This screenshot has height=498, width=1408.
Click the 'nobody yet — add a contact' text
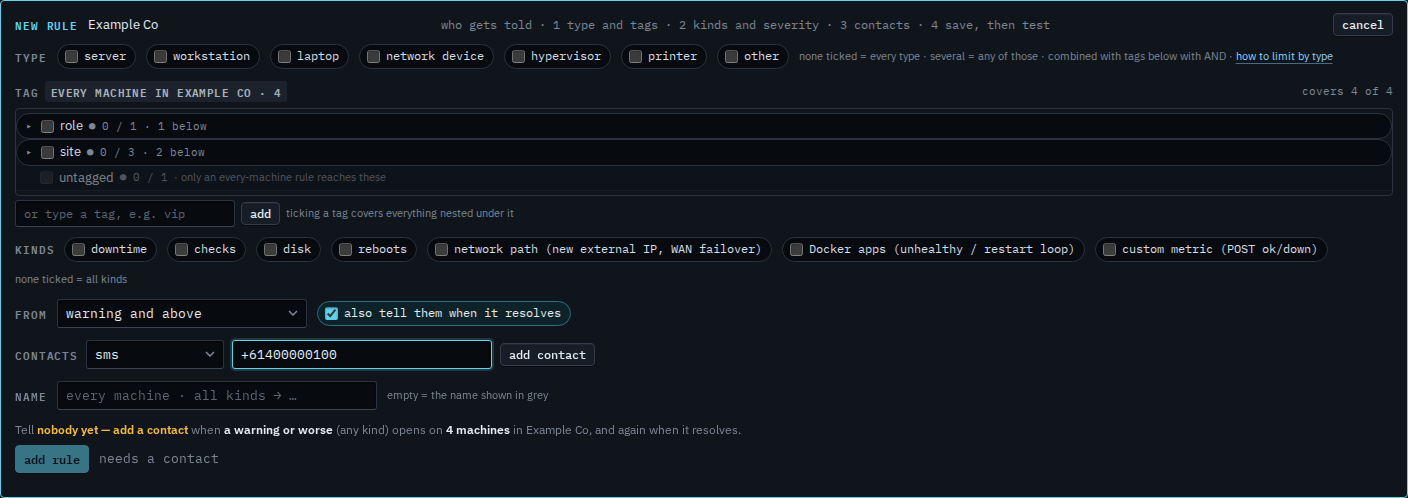tap(113, 430)
